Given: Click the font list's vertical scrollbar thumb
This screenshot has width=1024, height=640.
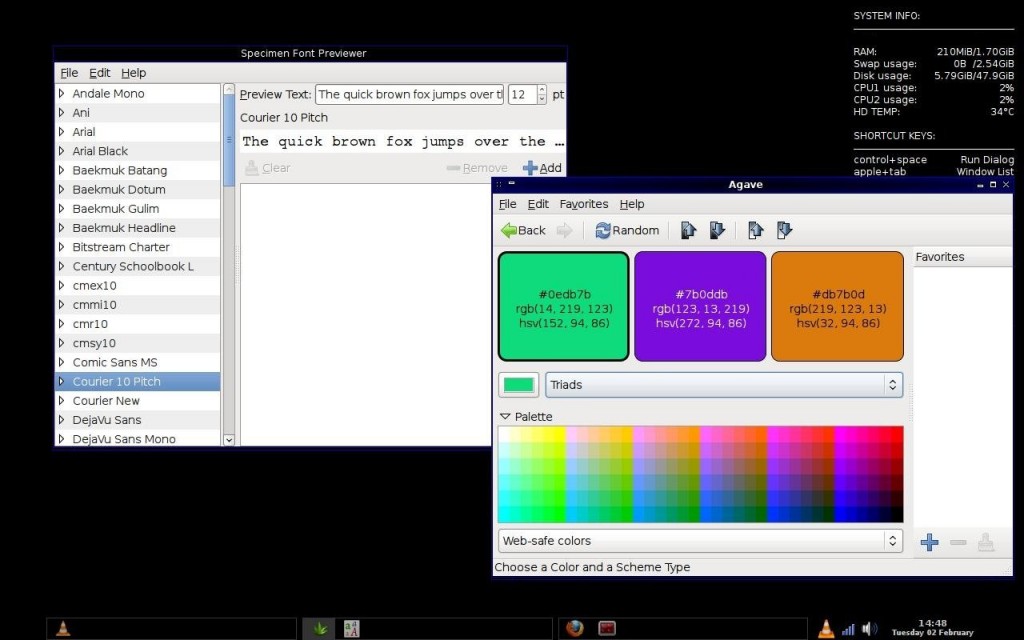Looking at the screenshot, I should (x=229, y=140).
